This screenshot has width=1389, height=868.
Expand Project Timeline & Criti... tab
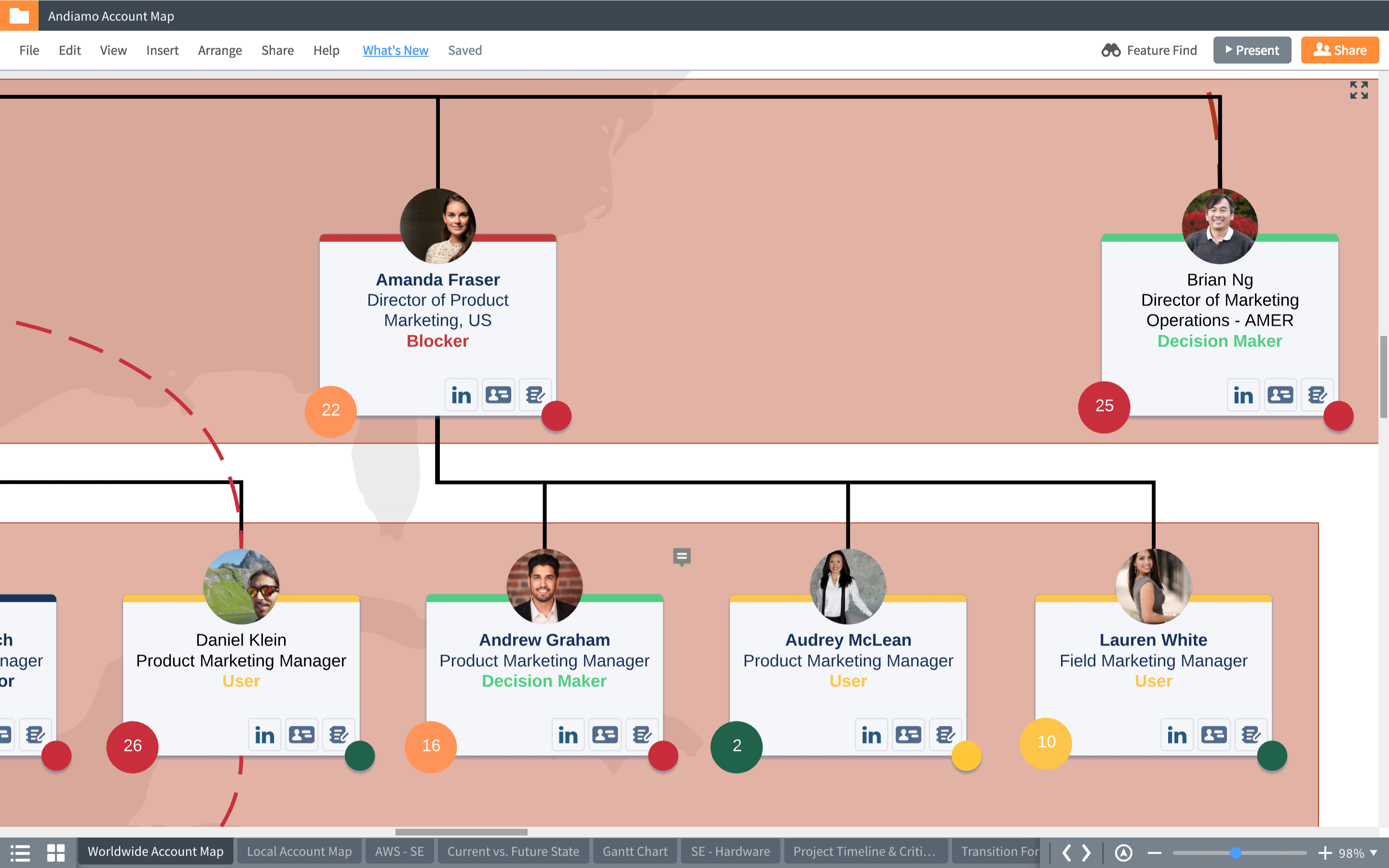point(862,852)
